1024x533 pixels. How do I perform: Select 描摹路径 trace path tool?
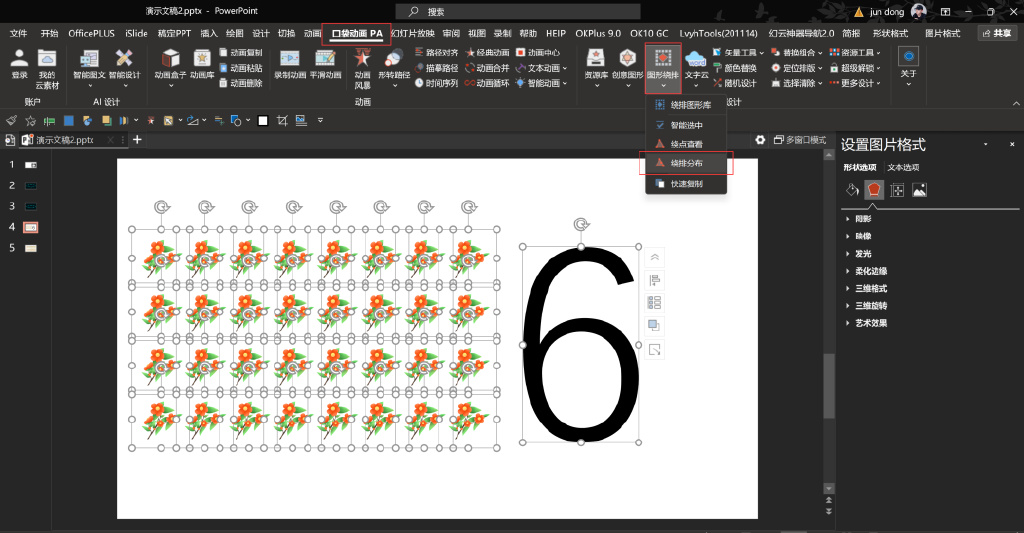[x=436, y=68]
